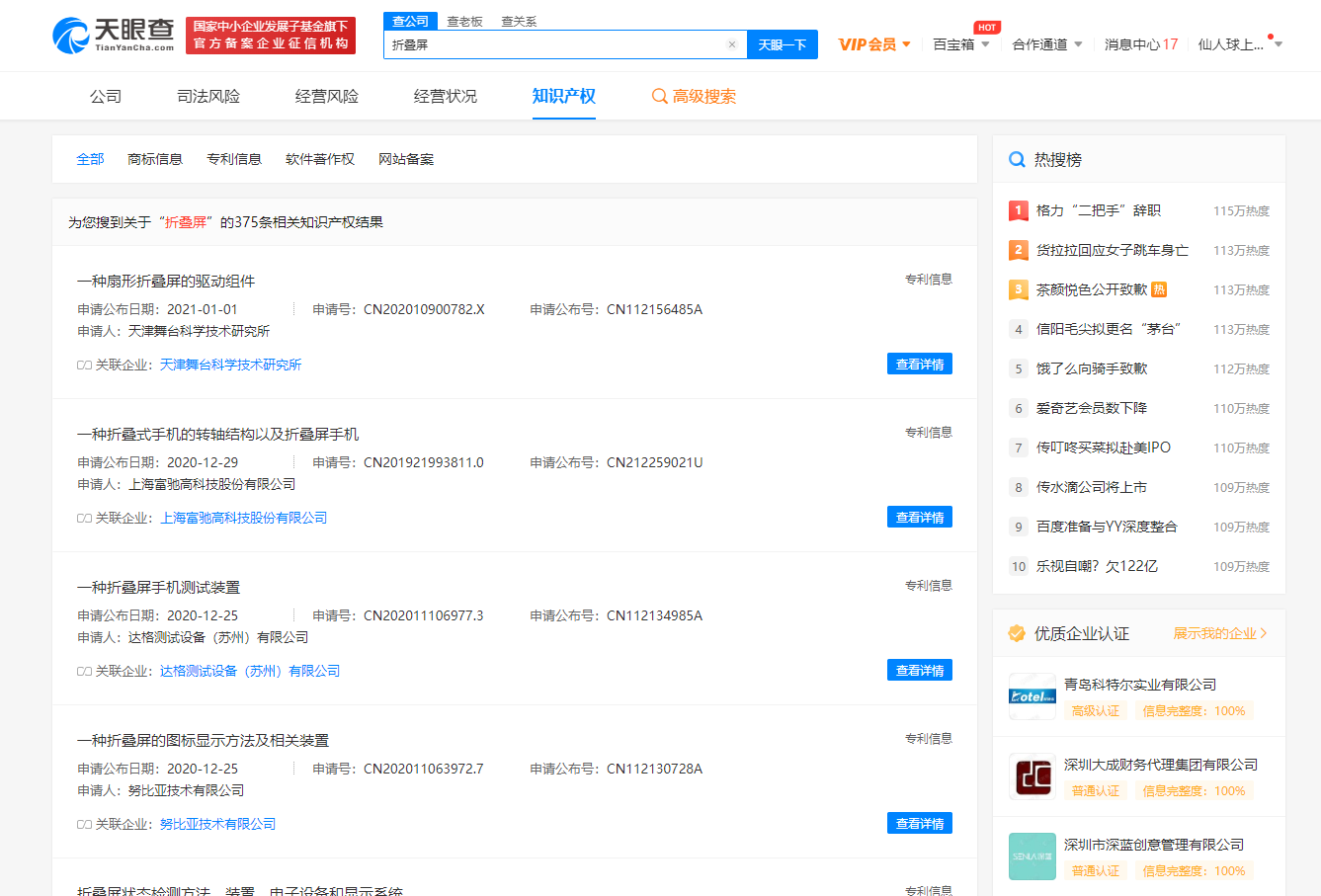
Task: View details of 折叠屏手机测试装置 patent
Action: pyautogui.click(x=920, y=671)
